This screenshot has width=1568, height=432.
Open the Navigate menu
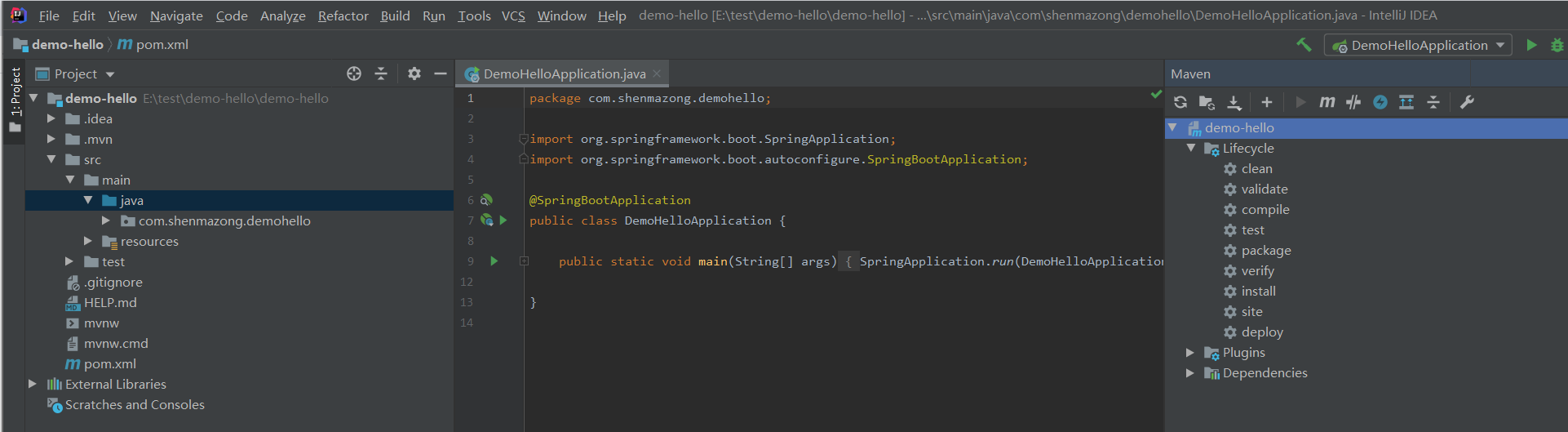[176, 16]
